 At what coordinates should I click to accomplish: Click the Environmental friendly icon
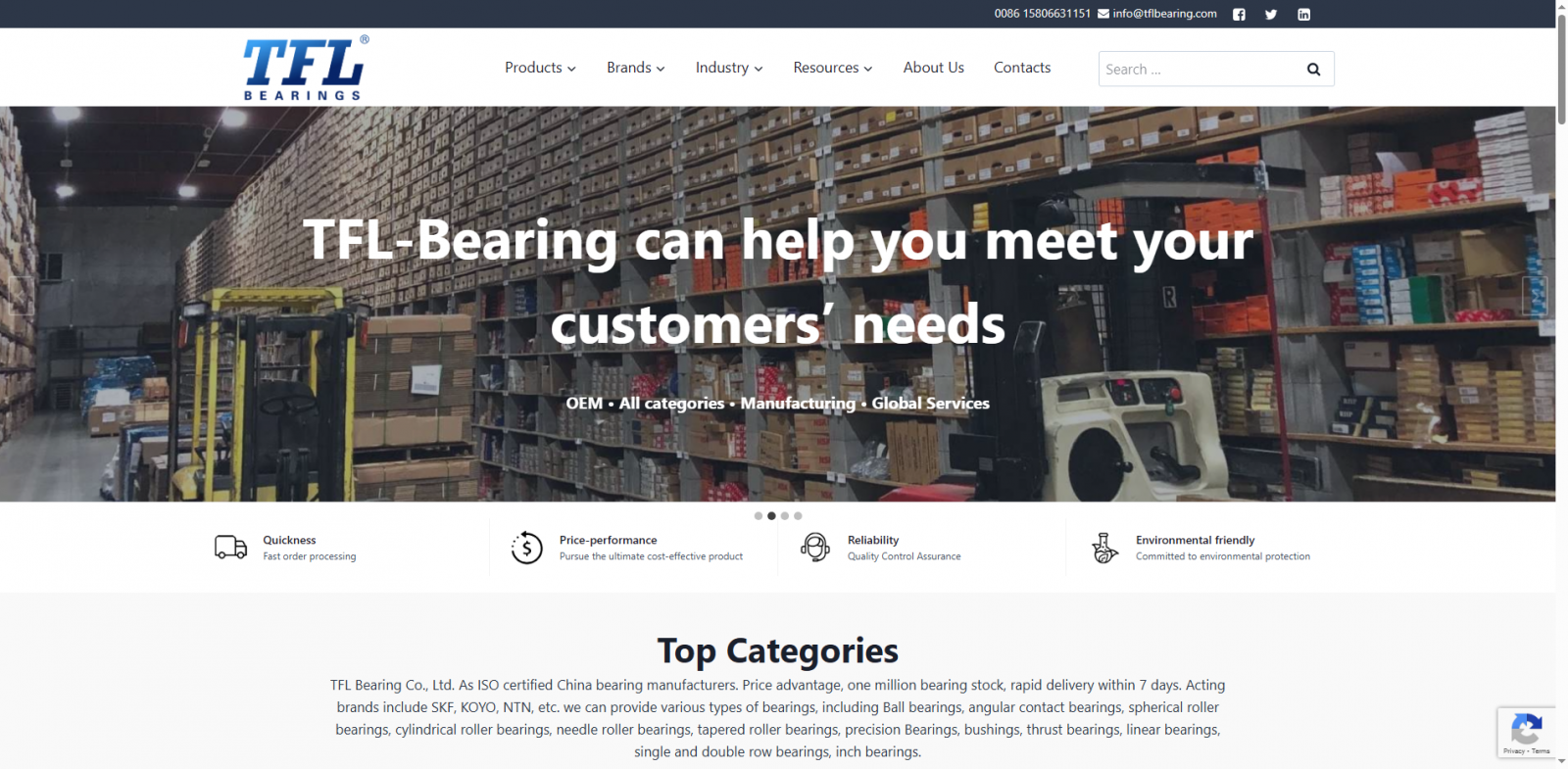1104,548
